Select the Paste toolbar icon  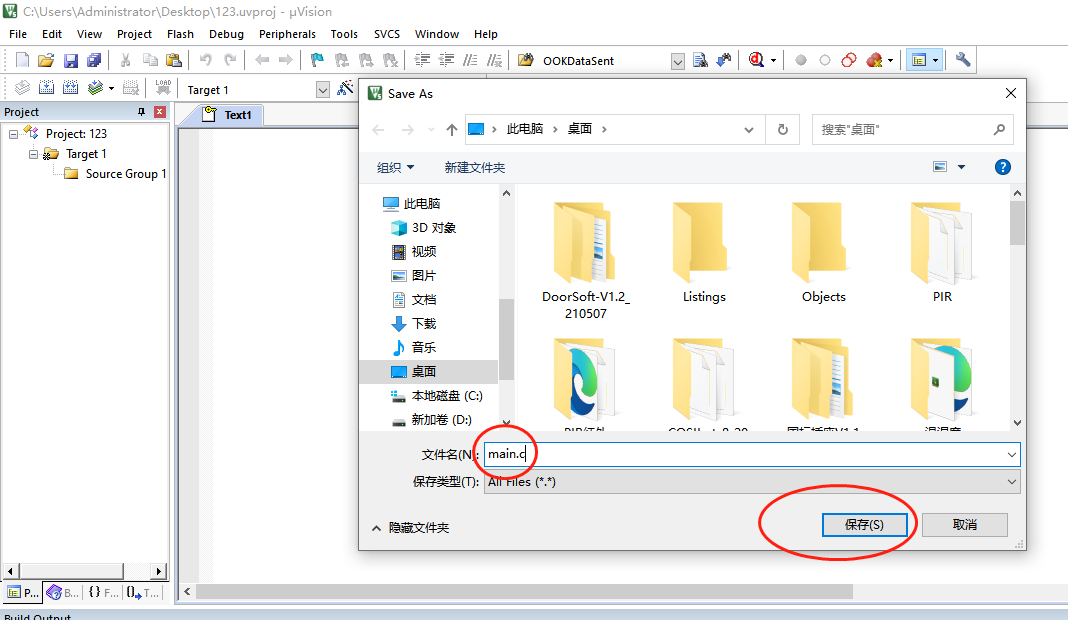coord(175,60)
